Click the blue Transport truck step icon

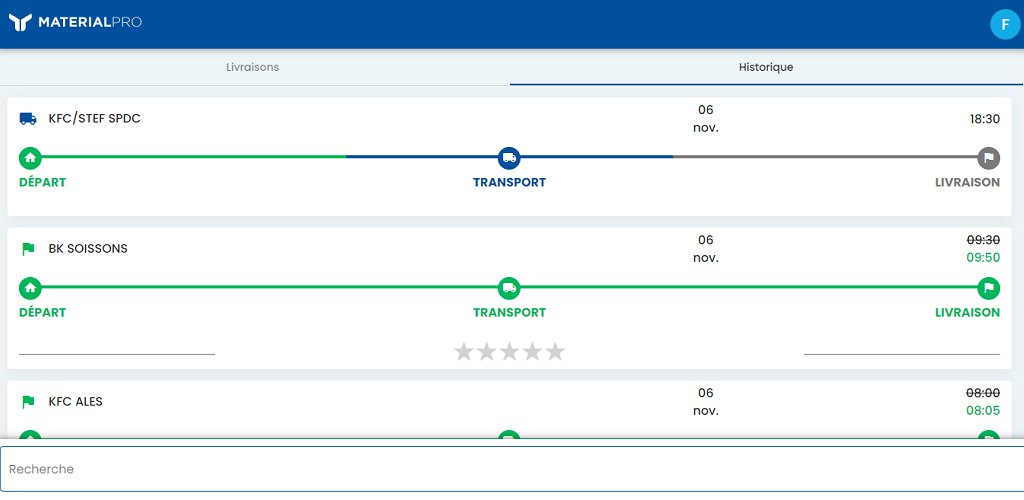509,157
